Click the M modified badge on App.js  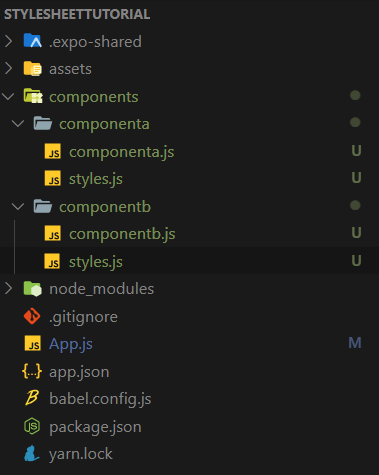[x=355, y=343]
